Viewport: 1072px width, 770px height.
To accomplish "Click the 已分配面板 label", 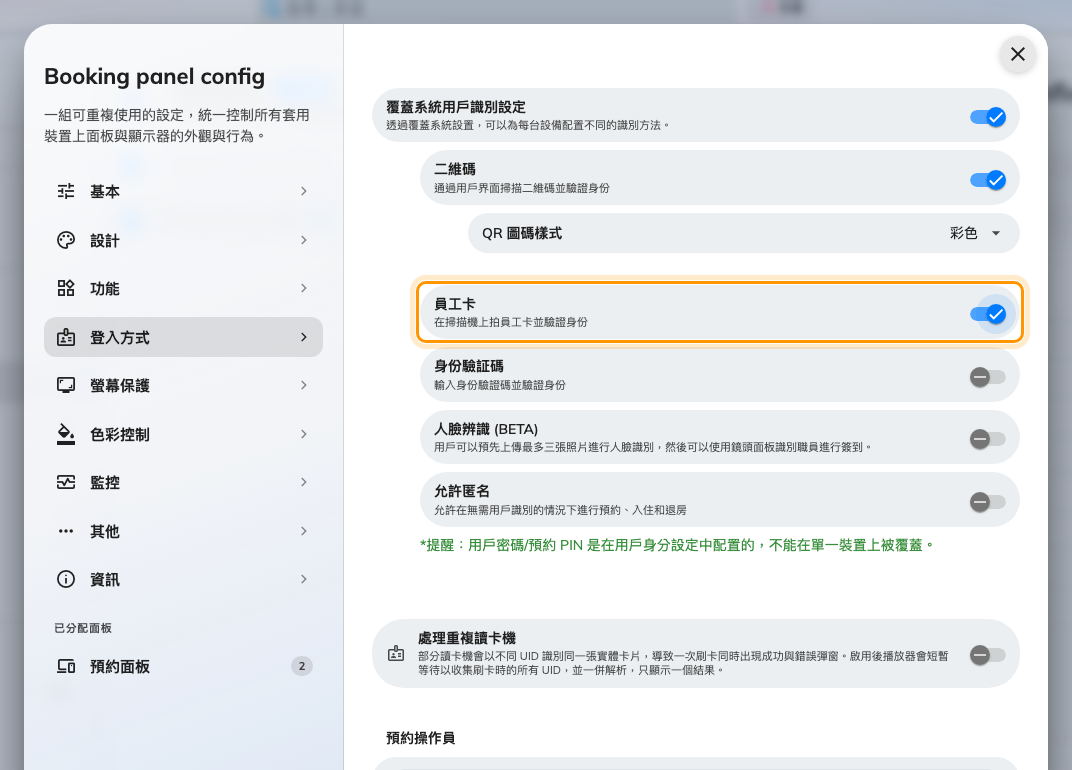I will [83, 628].
